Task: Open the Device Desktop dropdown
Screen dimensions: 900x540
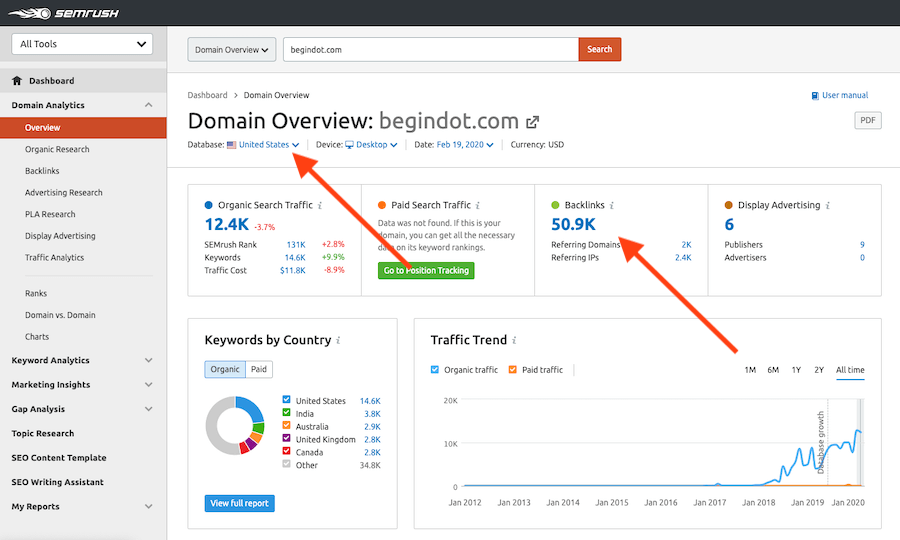Action: 377,145
